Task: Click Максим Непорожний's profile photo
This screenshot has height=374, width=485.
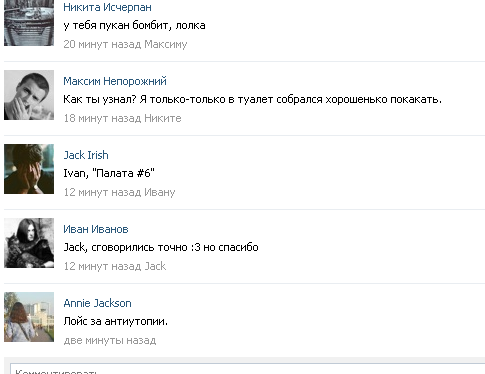Action: click(x=29, y=95)
